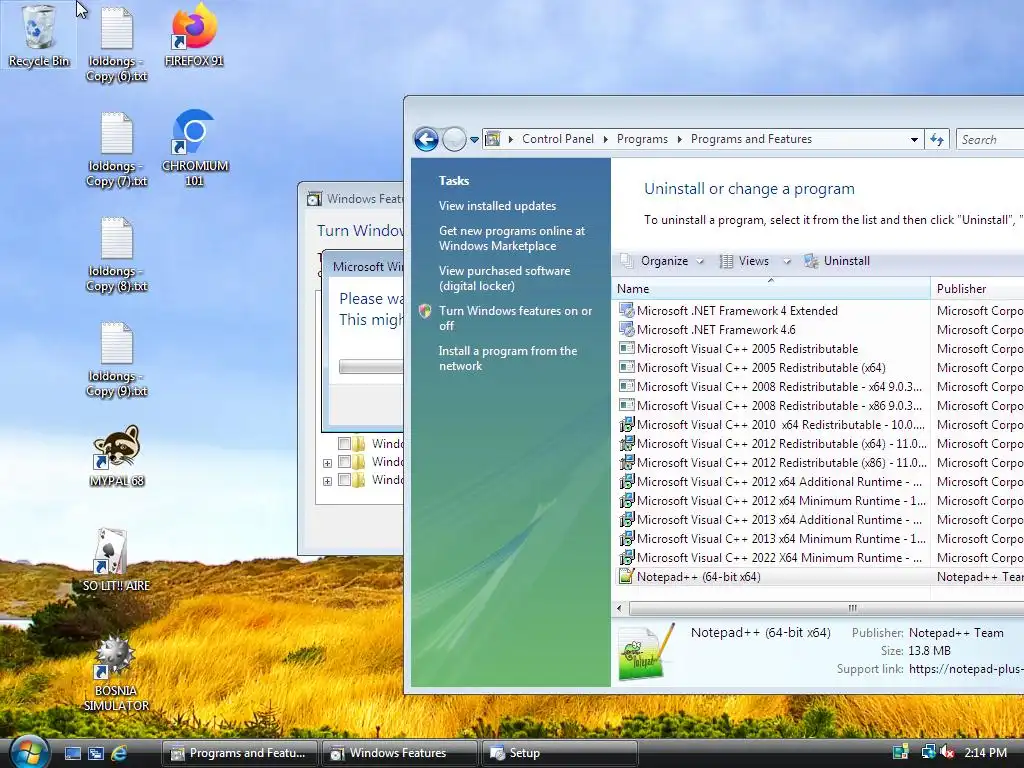Expand the last Windows Features tree node
Image resolution: width=1024 pixels, height=768 pixels.
327,481
